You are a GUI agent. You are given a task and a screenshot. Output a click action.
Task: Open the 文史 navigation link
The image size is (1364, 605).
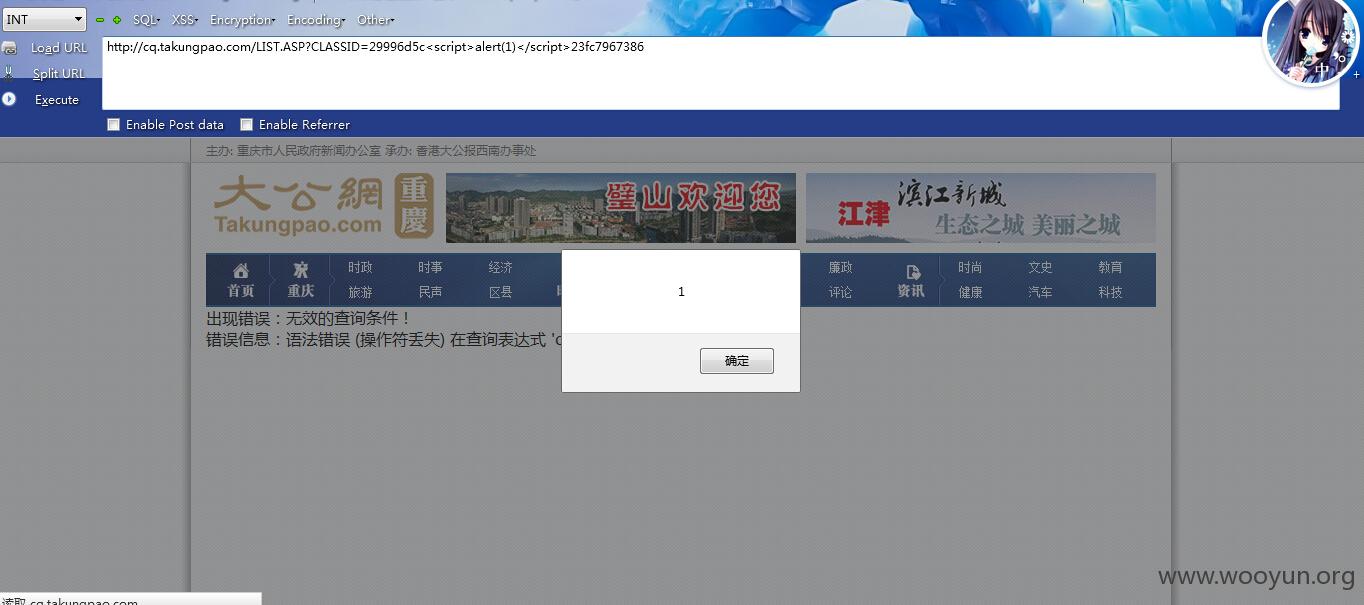(1040, 268)
